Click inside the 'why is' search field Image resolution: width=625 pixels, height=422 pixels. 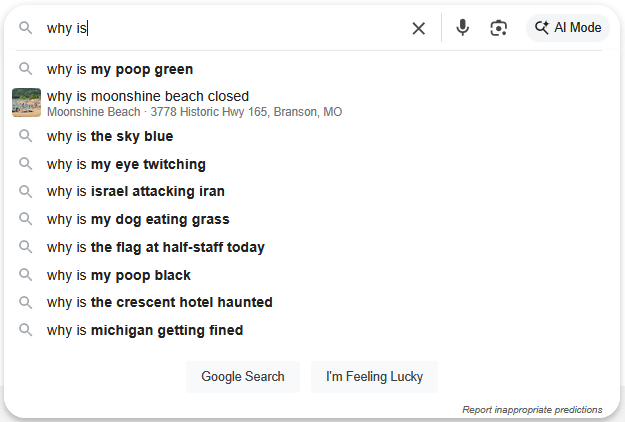pos(223,28)
